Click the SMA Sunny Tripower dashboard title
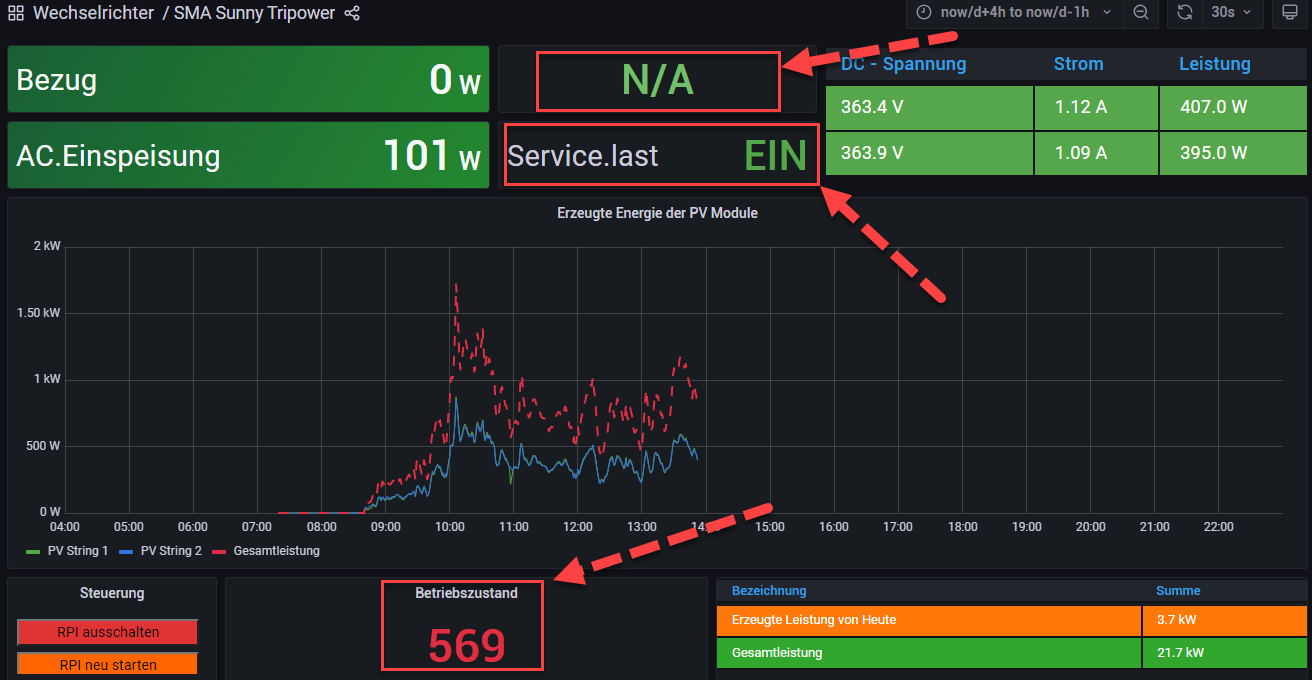Screen dimensions: 1312x680 click(x=254, y=14)
